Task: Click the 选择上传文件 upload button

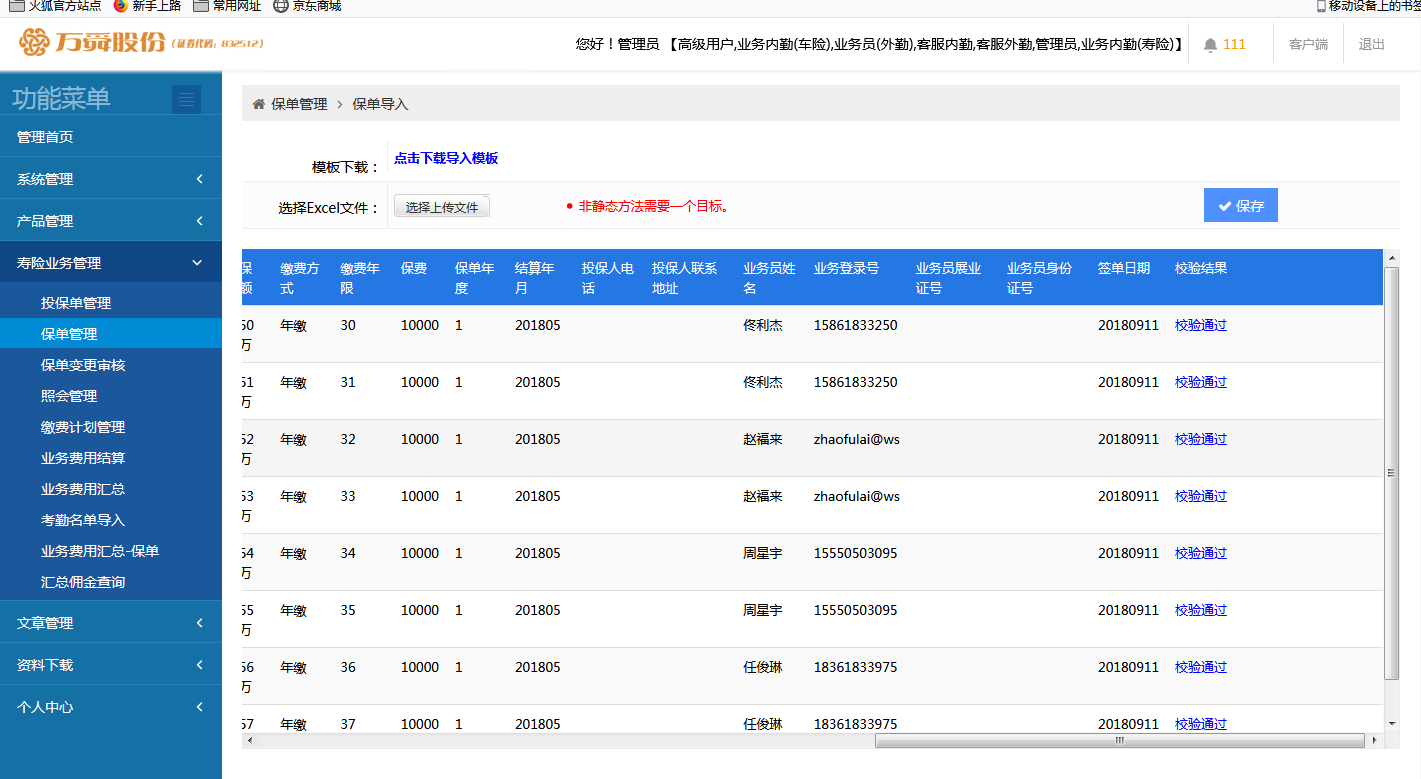Action: [x=441, y=207]
